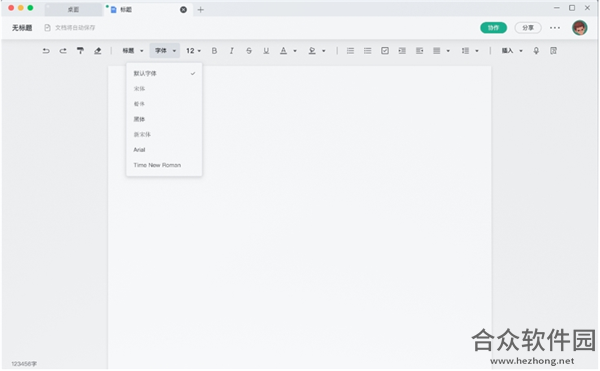Screen dimensions: 600x371
Task: Click the auto-save status document icon
Action: click(47, 28)
